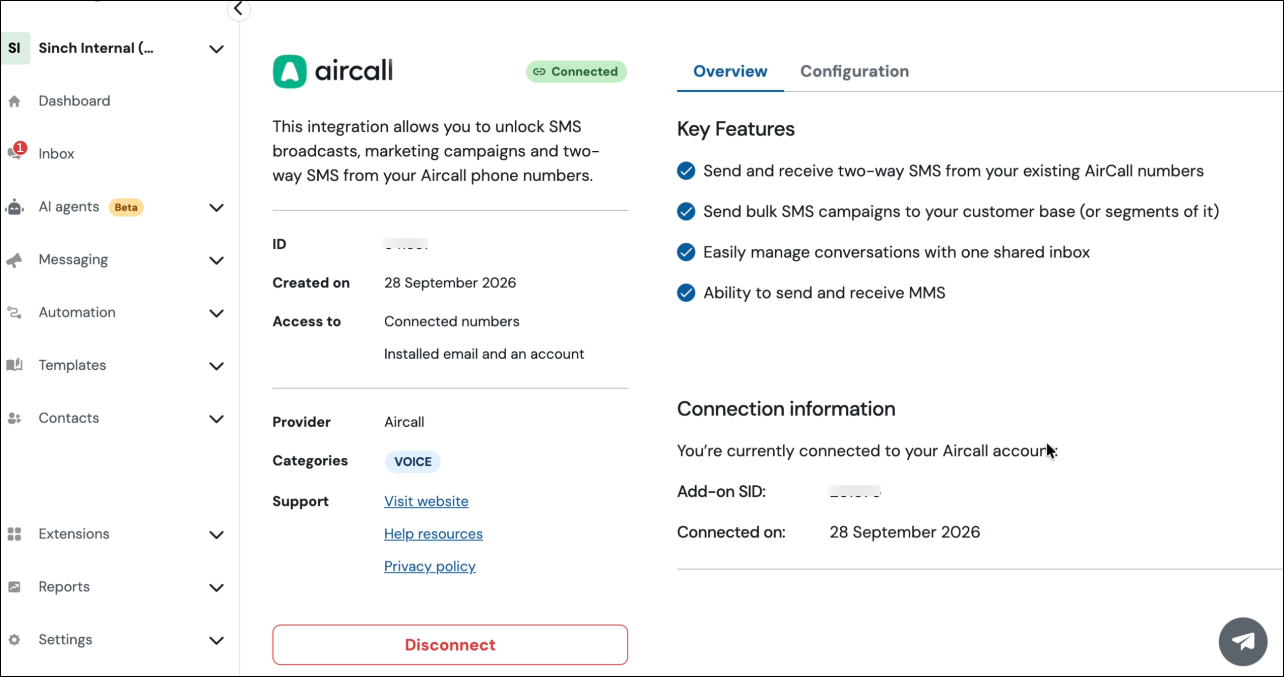The height and width of the screenshot is (677, 1284).
Task: Expand the Extensions menu chevron
Action: tap(216, 535)
